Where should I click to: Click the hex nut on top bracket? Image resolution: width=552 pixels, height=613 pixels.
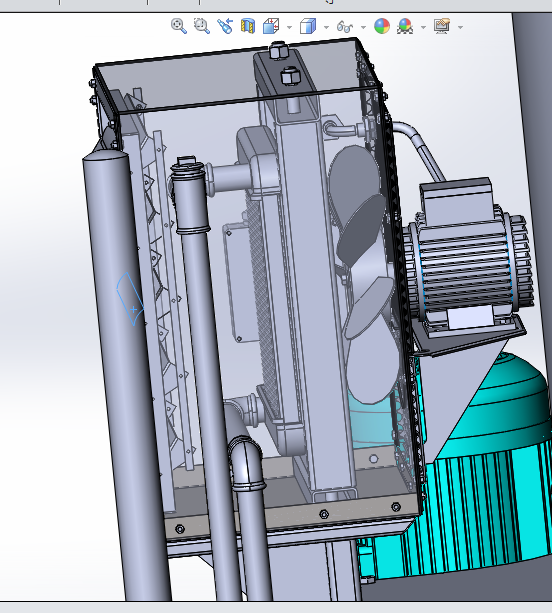pos(290,76)
